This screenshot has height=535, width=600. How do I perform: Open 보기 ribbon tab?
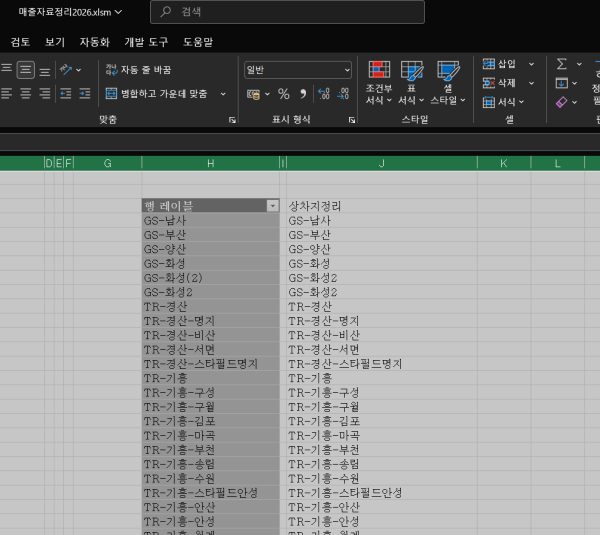click(x=55, y=42)
